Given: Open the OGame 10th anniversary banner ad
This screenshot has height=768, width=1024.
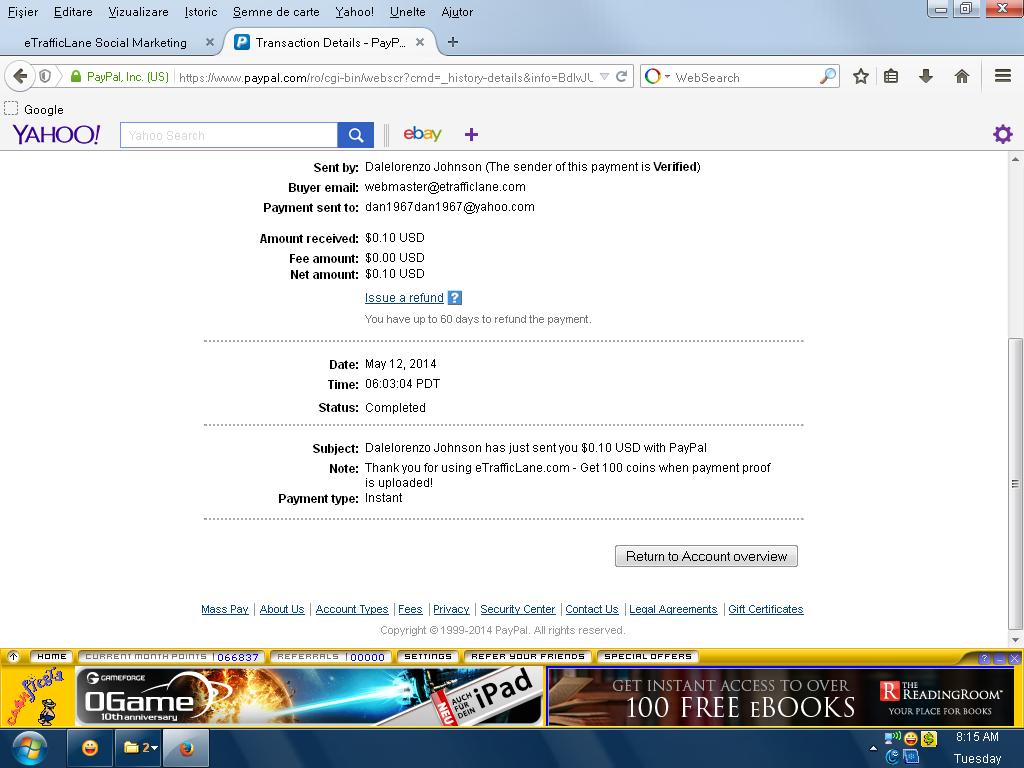Looking at the screenshot, I should click(x=310, y=696).
